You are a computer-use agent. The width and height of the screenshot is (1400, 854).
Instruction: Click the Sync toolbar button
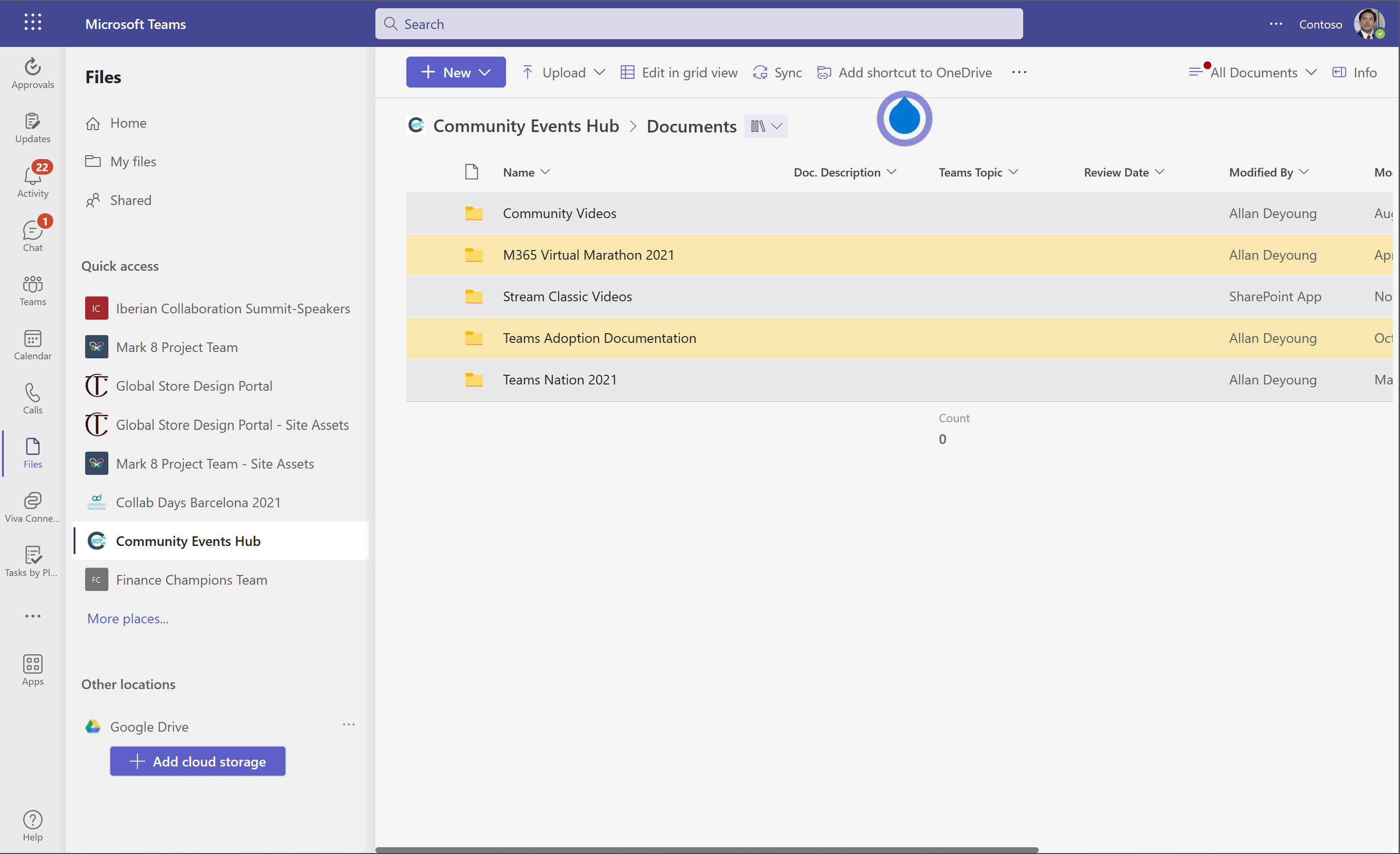click(777, 72)
